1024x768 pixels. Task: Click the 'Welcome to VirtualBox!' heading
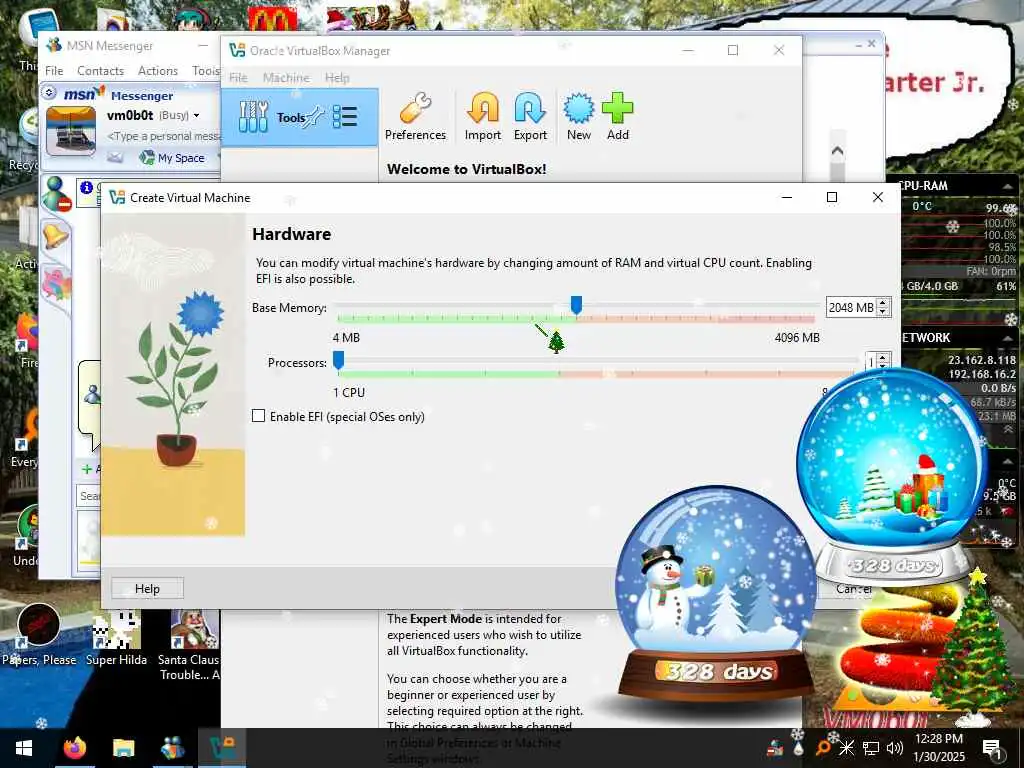click(466, 169)
